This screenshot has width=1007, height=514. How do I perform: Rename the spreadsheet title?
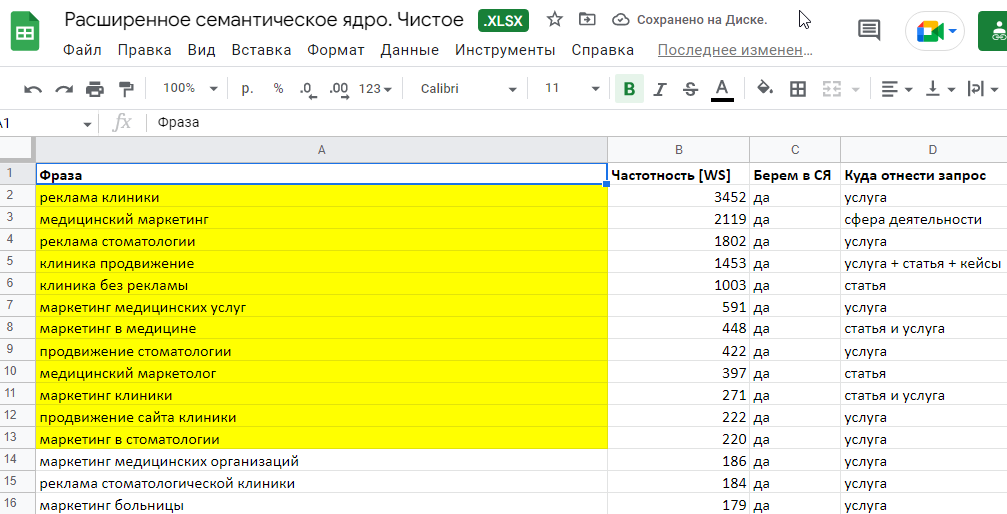264,20
